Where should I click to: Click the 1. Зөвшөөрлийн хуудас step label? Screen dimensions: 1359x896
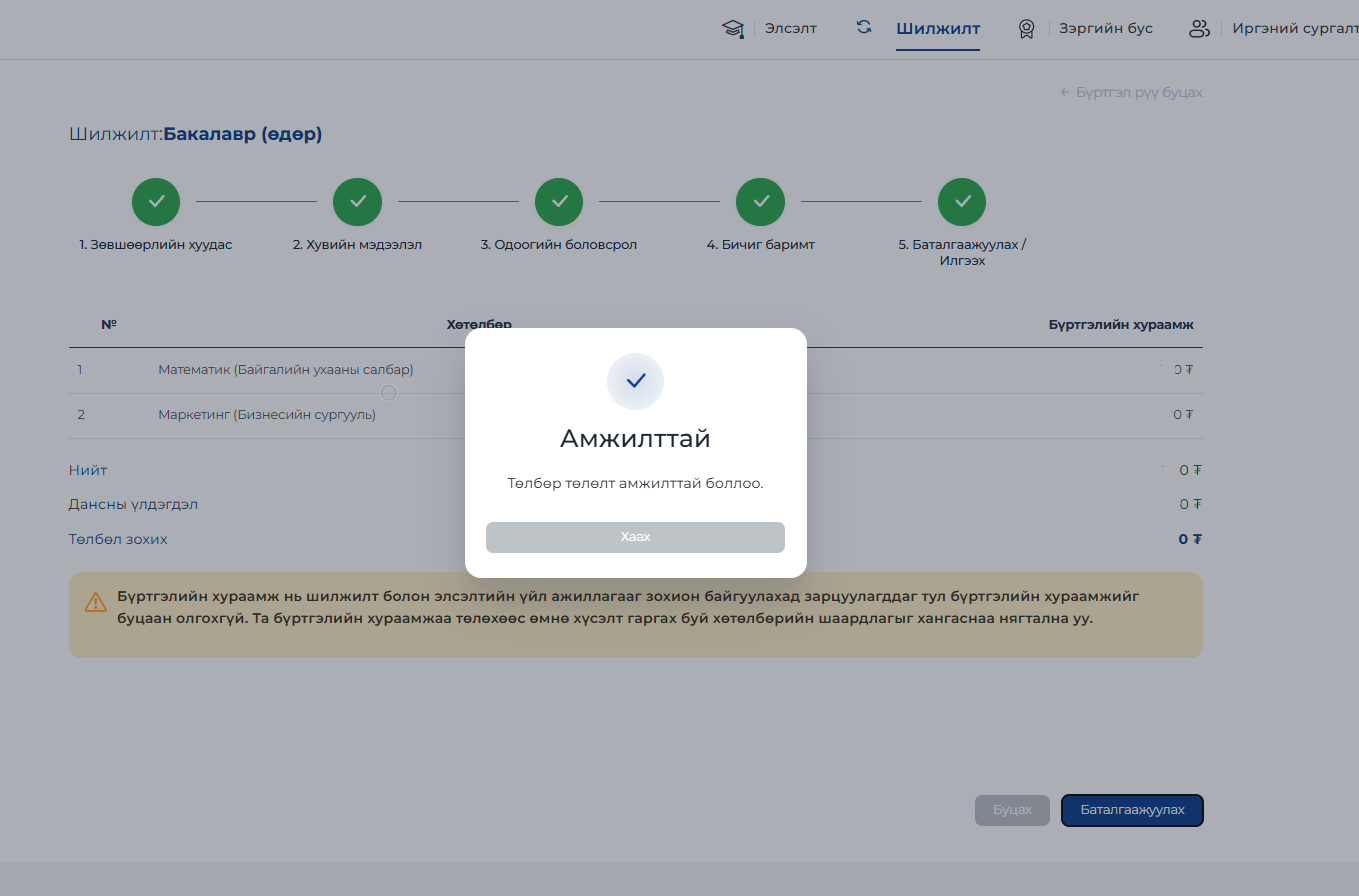click(156, 245)
